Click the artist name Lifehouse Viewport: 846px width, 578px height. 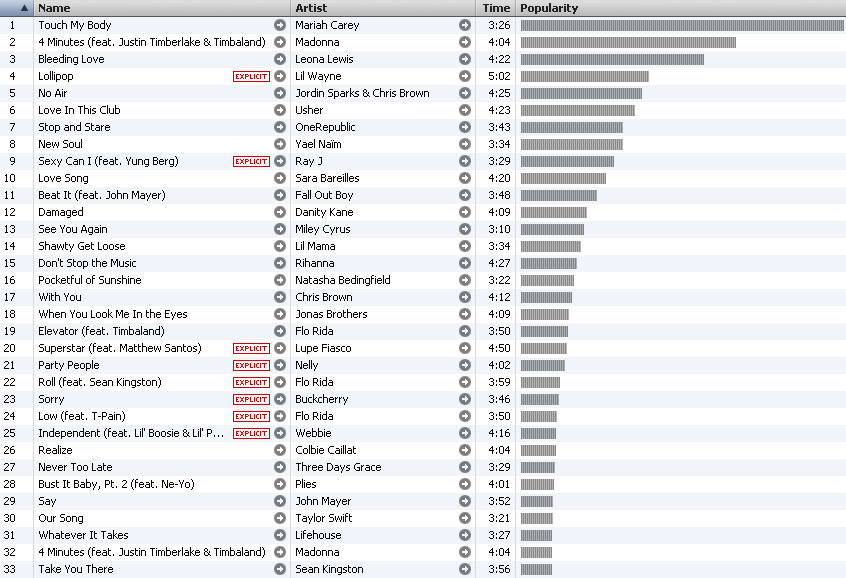pos(318,535)
